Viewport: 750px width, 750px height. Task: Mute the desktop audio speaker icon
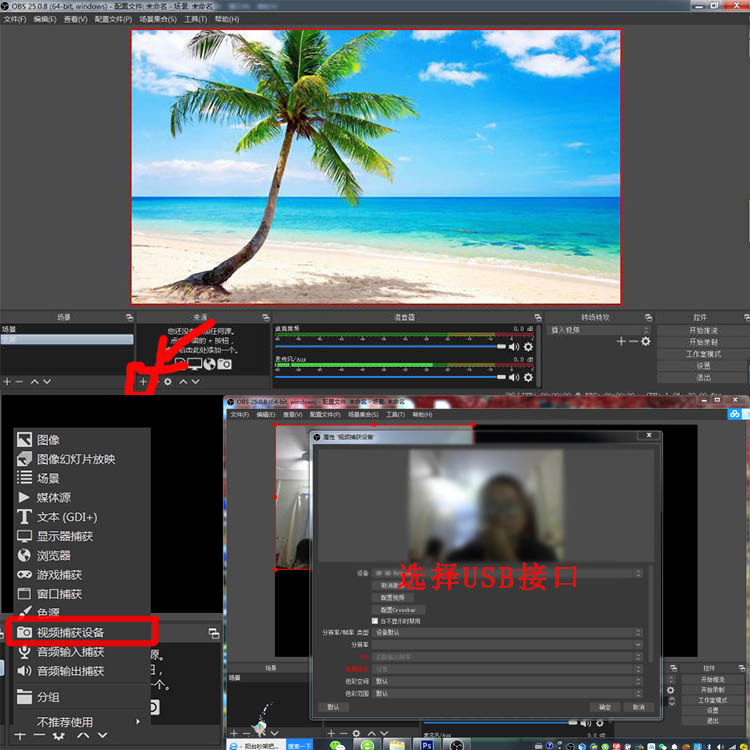click(514, 347)
